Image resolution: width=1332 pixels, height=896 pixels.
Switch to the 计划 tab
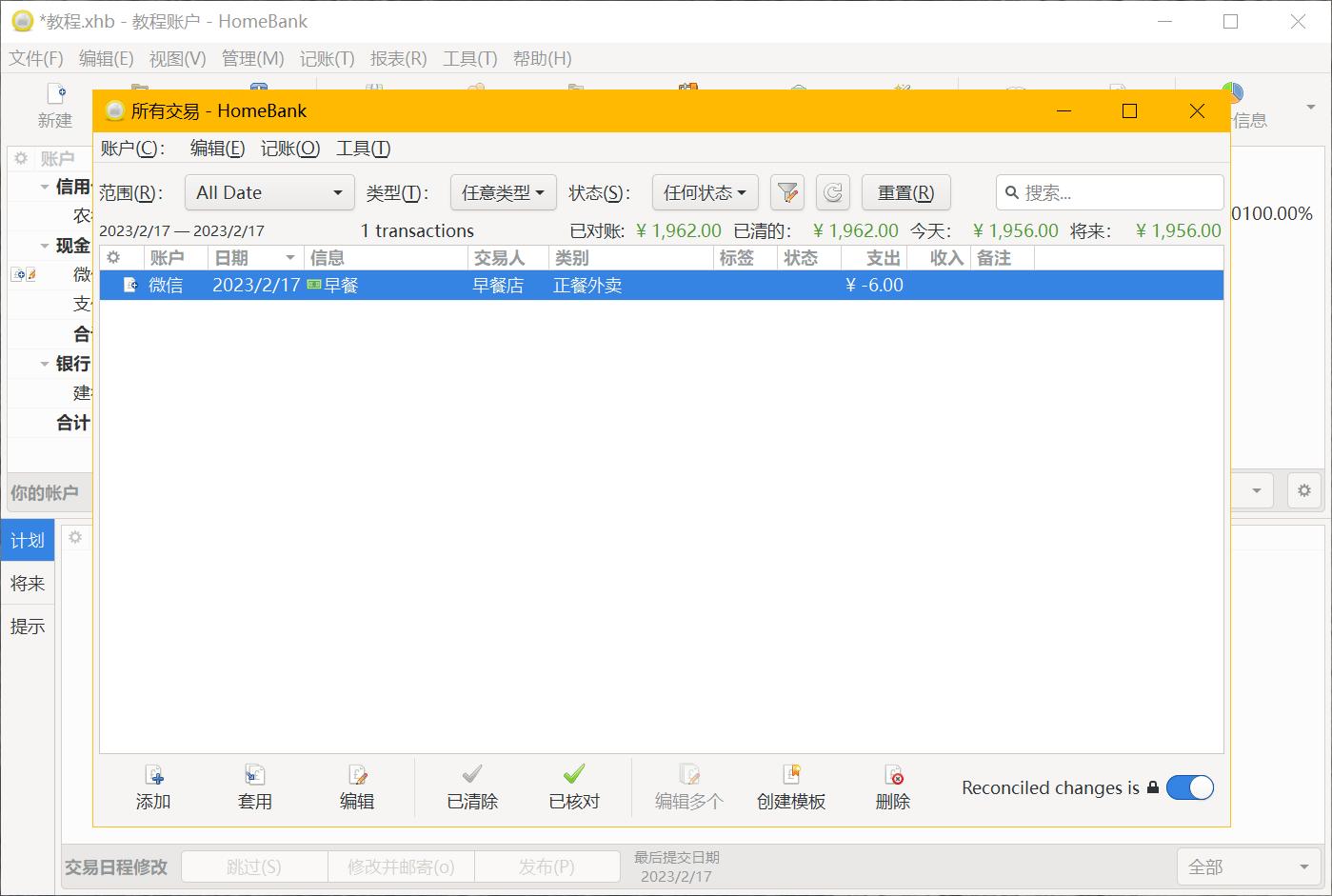click(x=28, y=540)
